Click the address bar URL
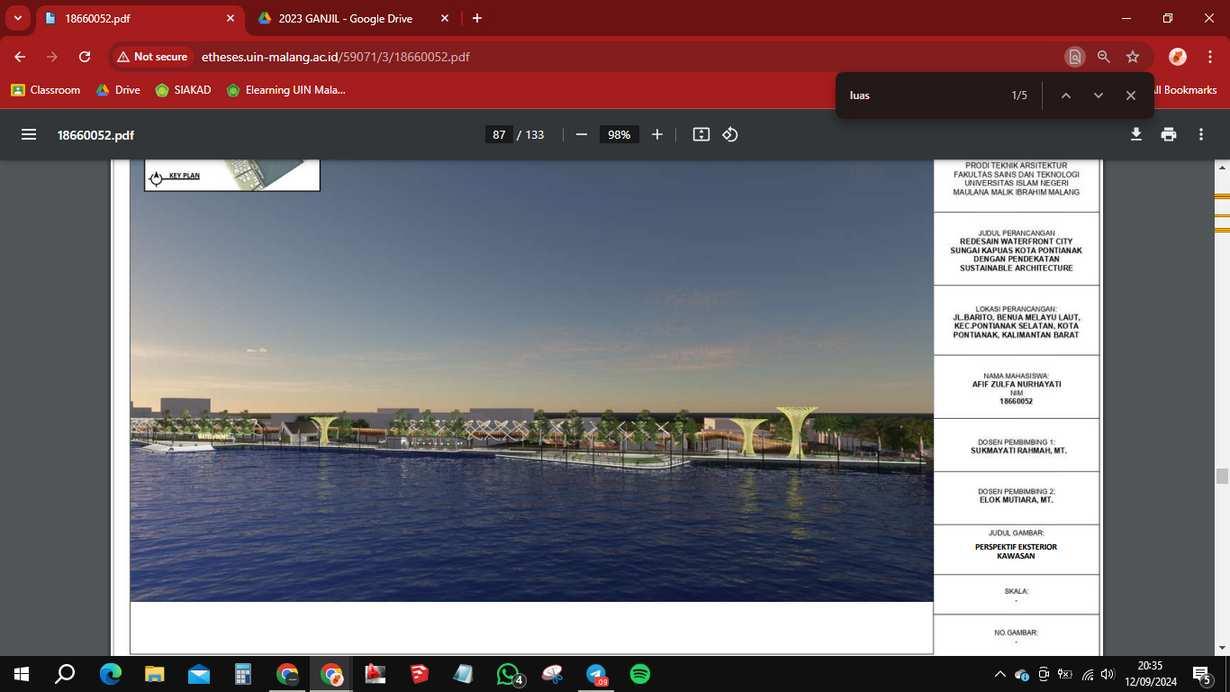The height and width of the screenshot is (692, 1230). 336,57
